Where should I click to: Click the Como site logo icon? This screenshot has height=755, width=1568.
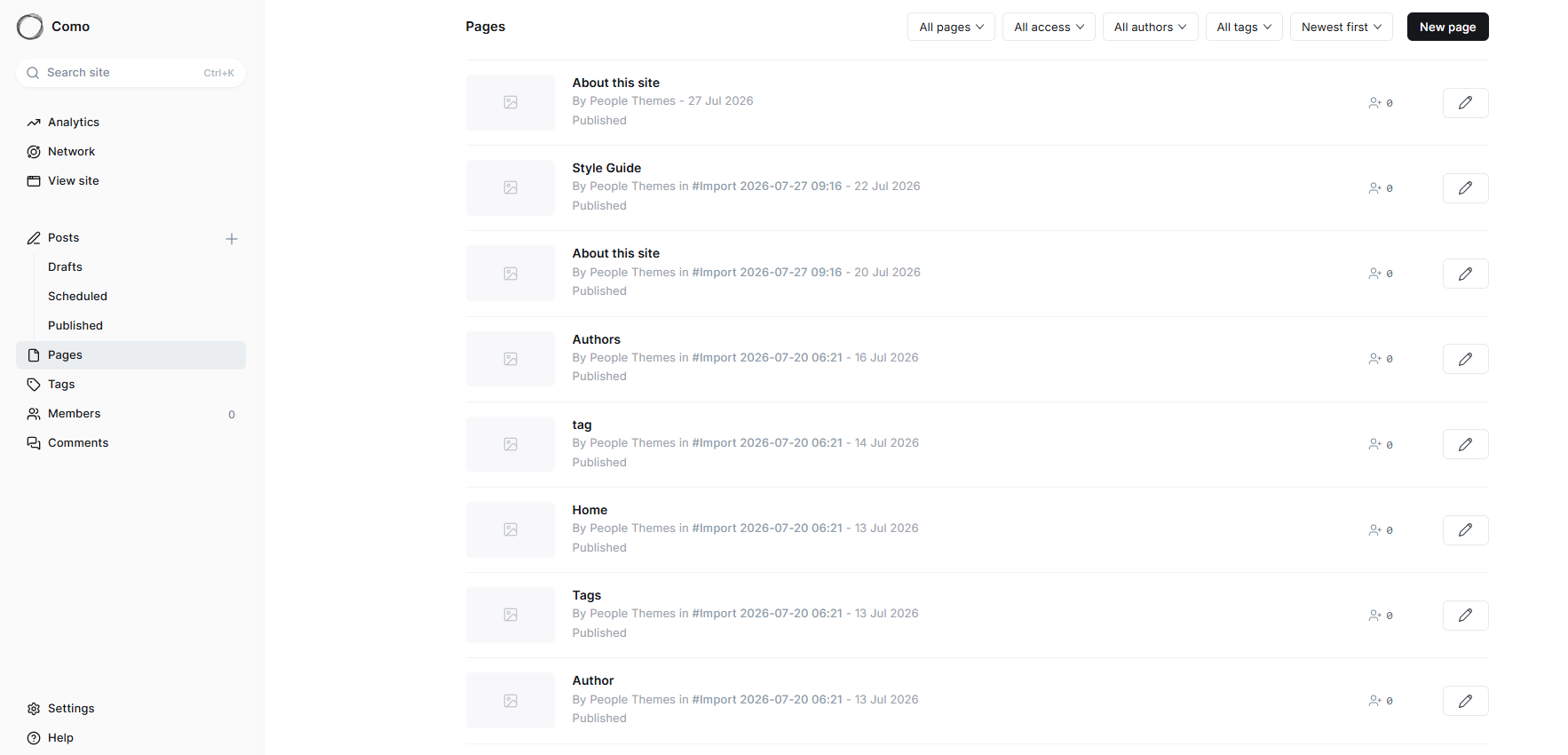tap(30, 27)
